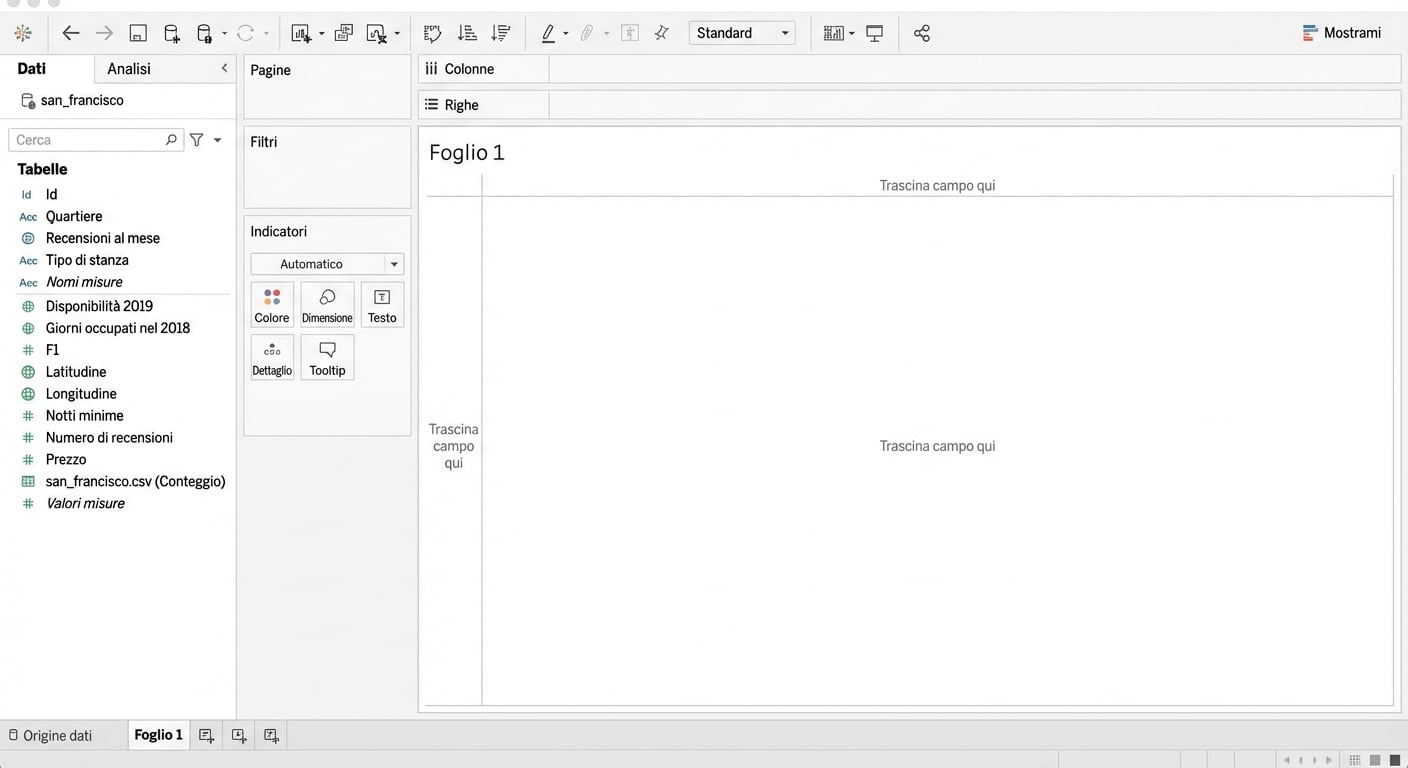Open the Standard fit dropdown

click(x=742, y=33)
